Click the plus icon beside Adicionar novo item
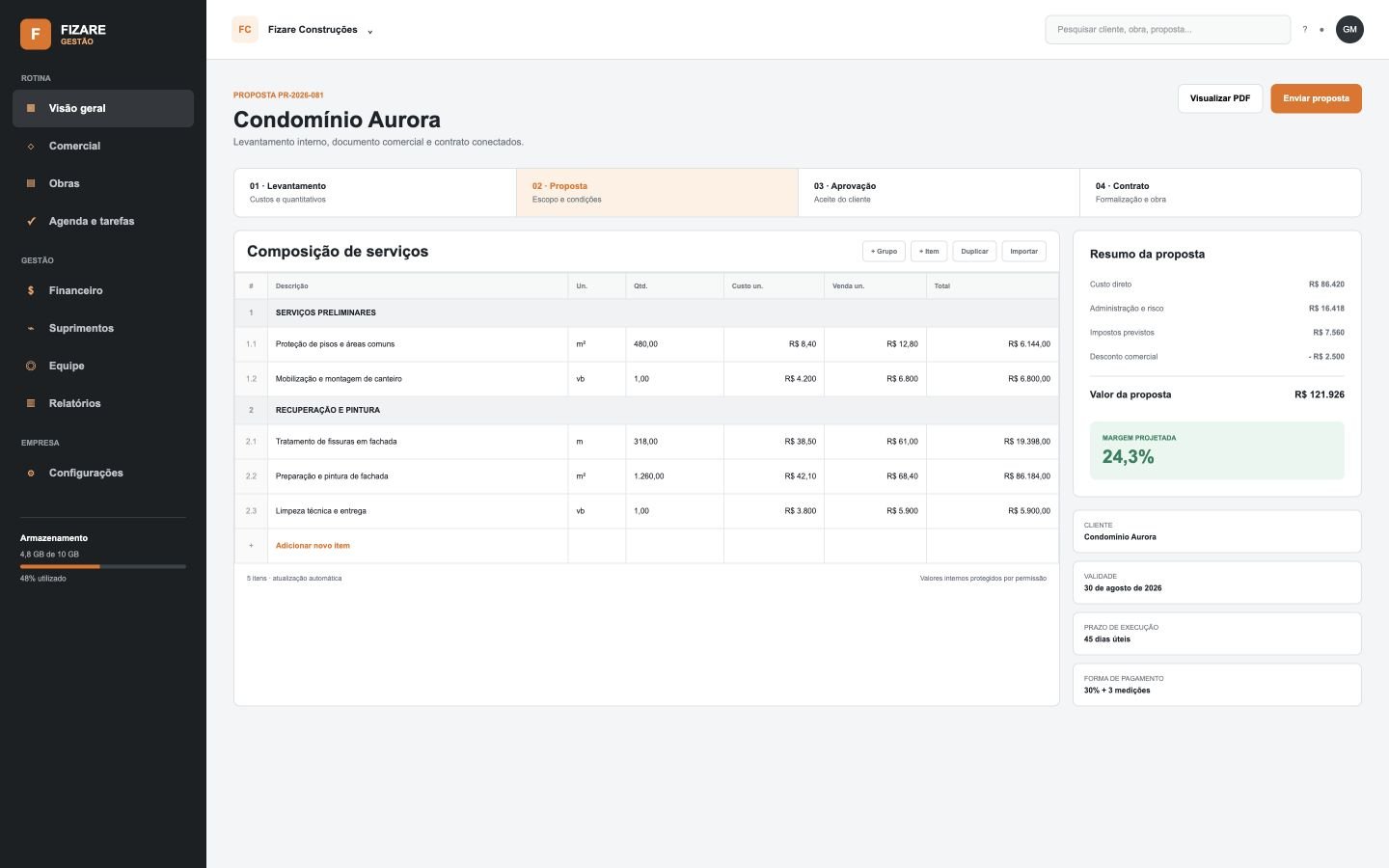 [251, 546]
